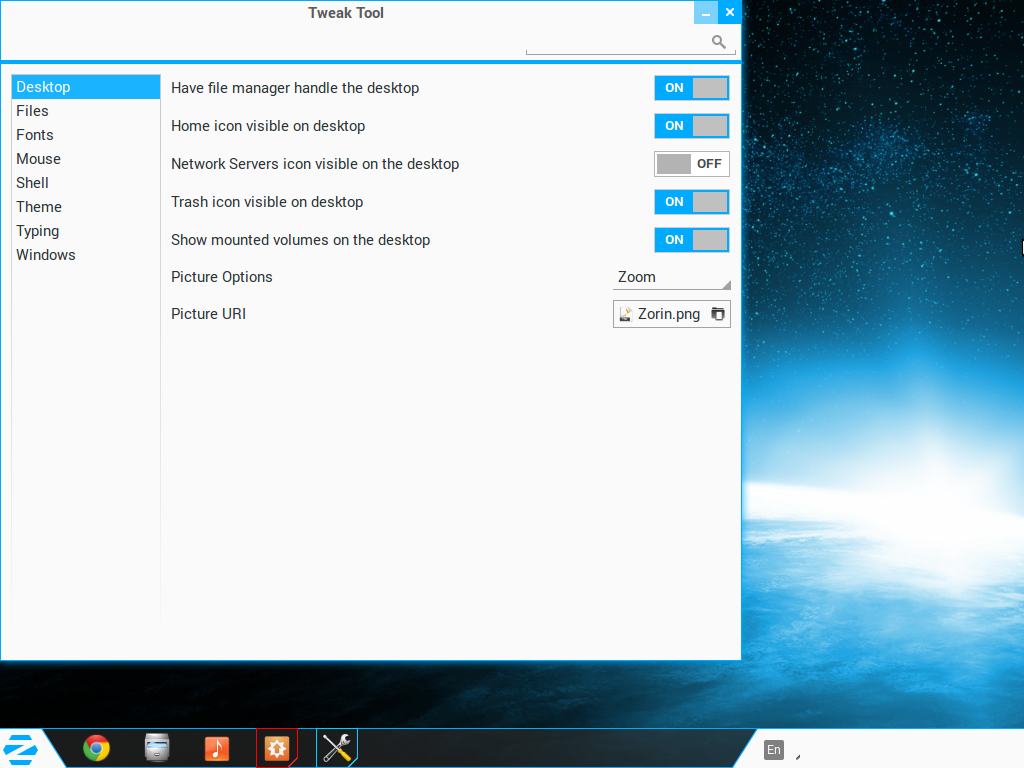Toggle Trash icon visible on desktop

pos(692,202)
